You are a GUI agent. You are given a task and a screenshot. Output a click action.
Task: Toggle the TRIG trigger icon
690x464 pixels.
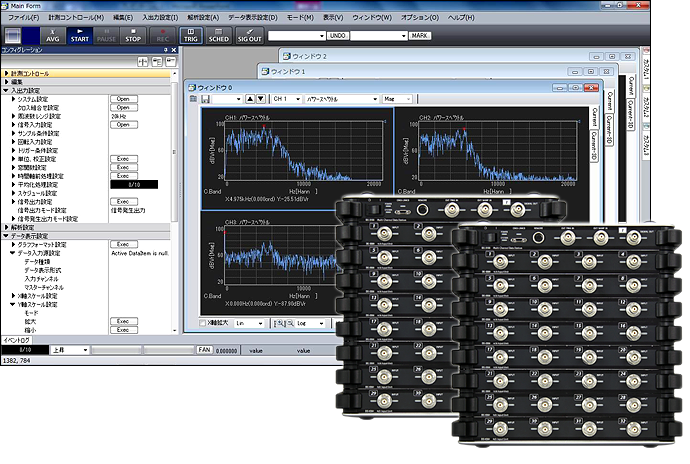click(x=191, y=35)
